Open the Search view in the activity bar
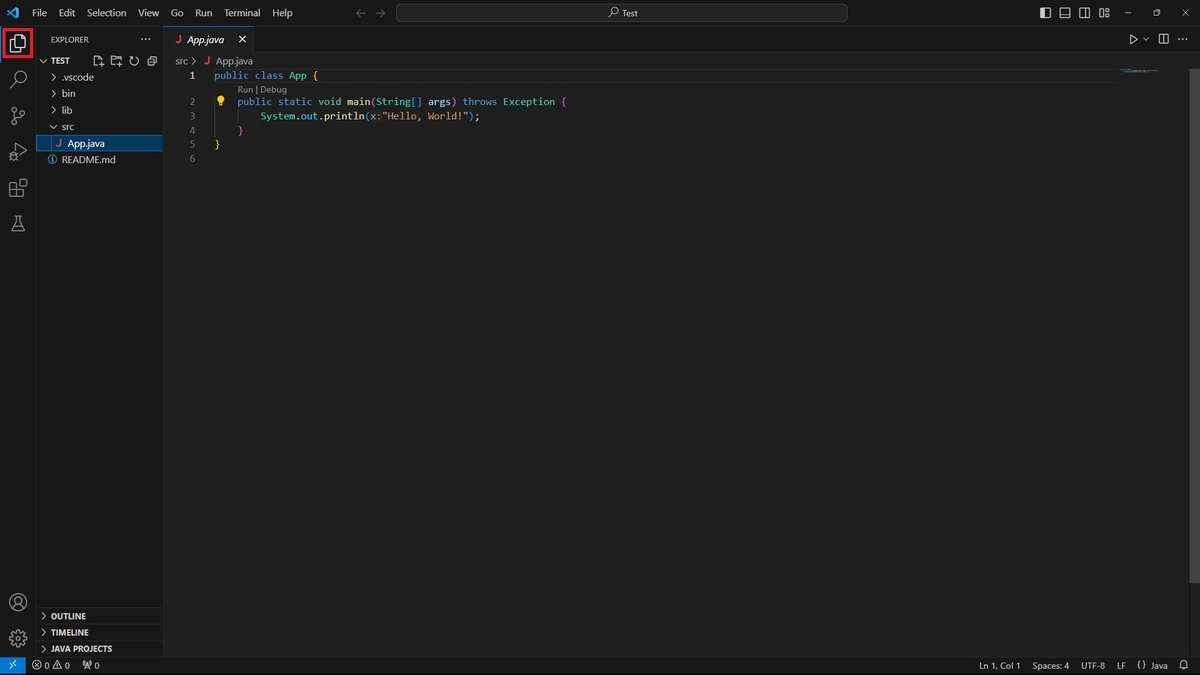1200x675 pixels. tap(17, 79)
